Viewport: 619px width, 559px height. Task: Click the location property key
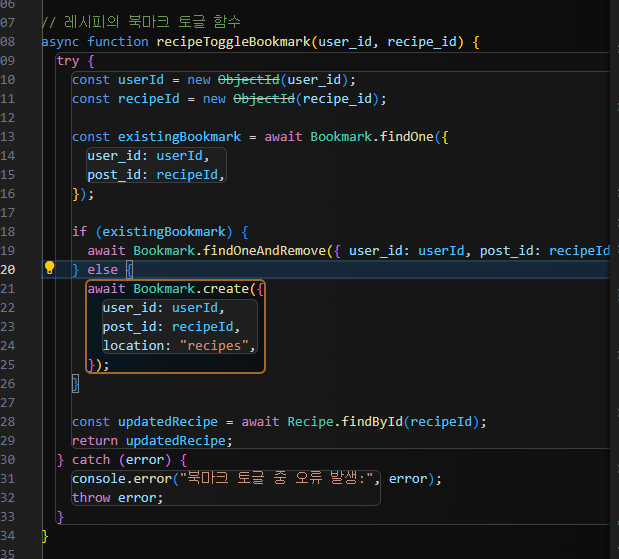[x=133, y=346]
